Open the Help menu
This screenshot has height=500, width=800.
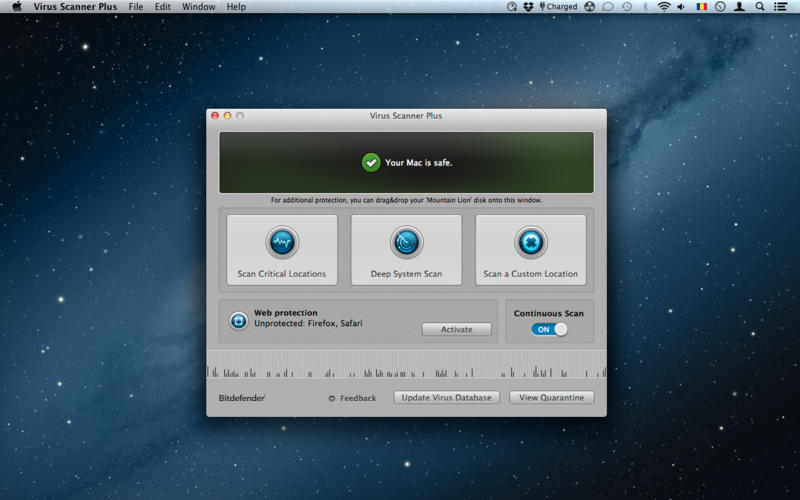236,7
